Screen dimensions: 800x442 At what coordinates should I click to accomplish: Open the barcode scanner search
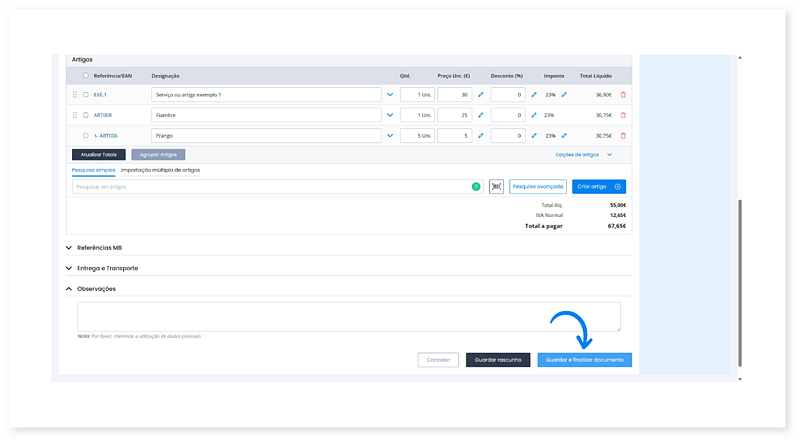496,187
